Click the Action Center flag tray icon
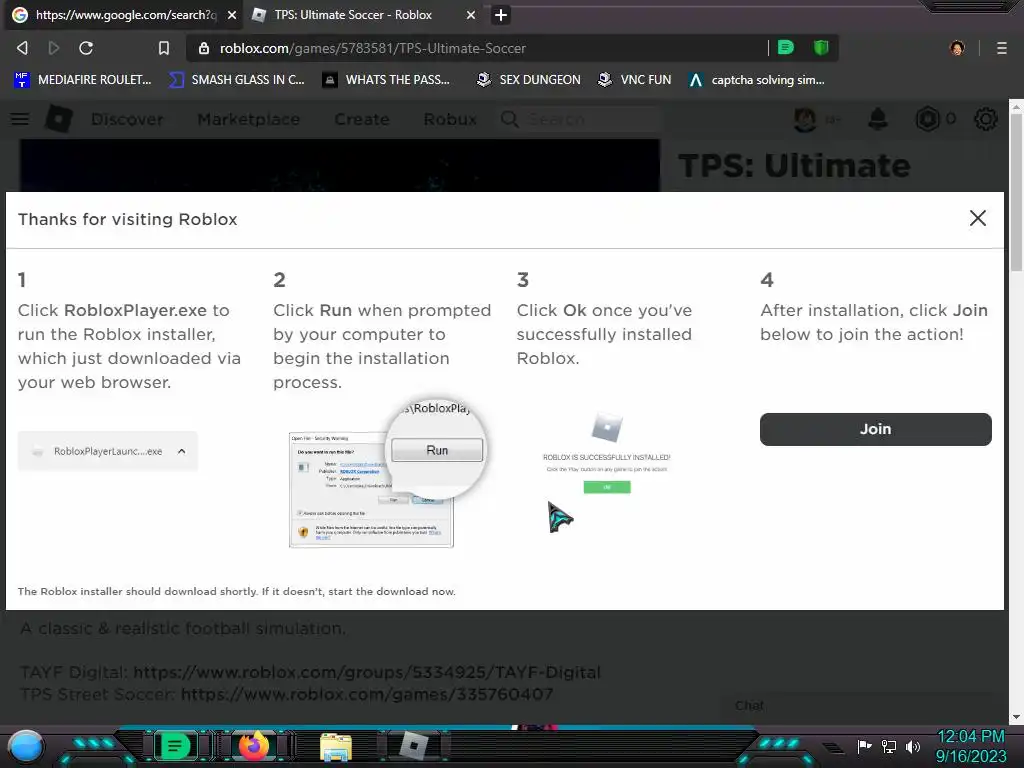This screenshot has width=1024, height=768. (x=864, y=746)
